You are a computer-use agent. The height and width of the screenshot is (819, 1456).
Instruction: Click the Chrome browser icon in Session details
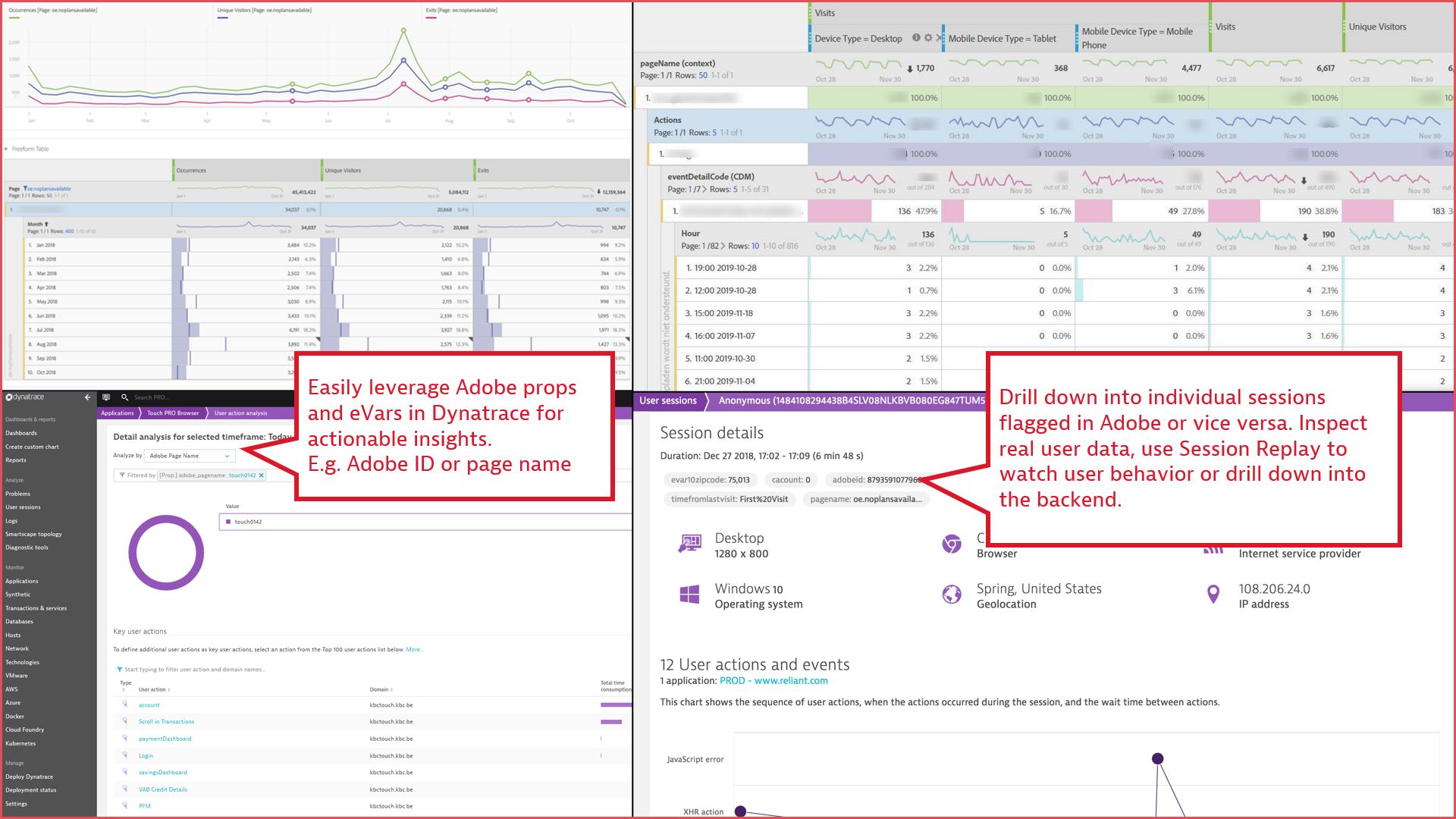click(952, 544)
